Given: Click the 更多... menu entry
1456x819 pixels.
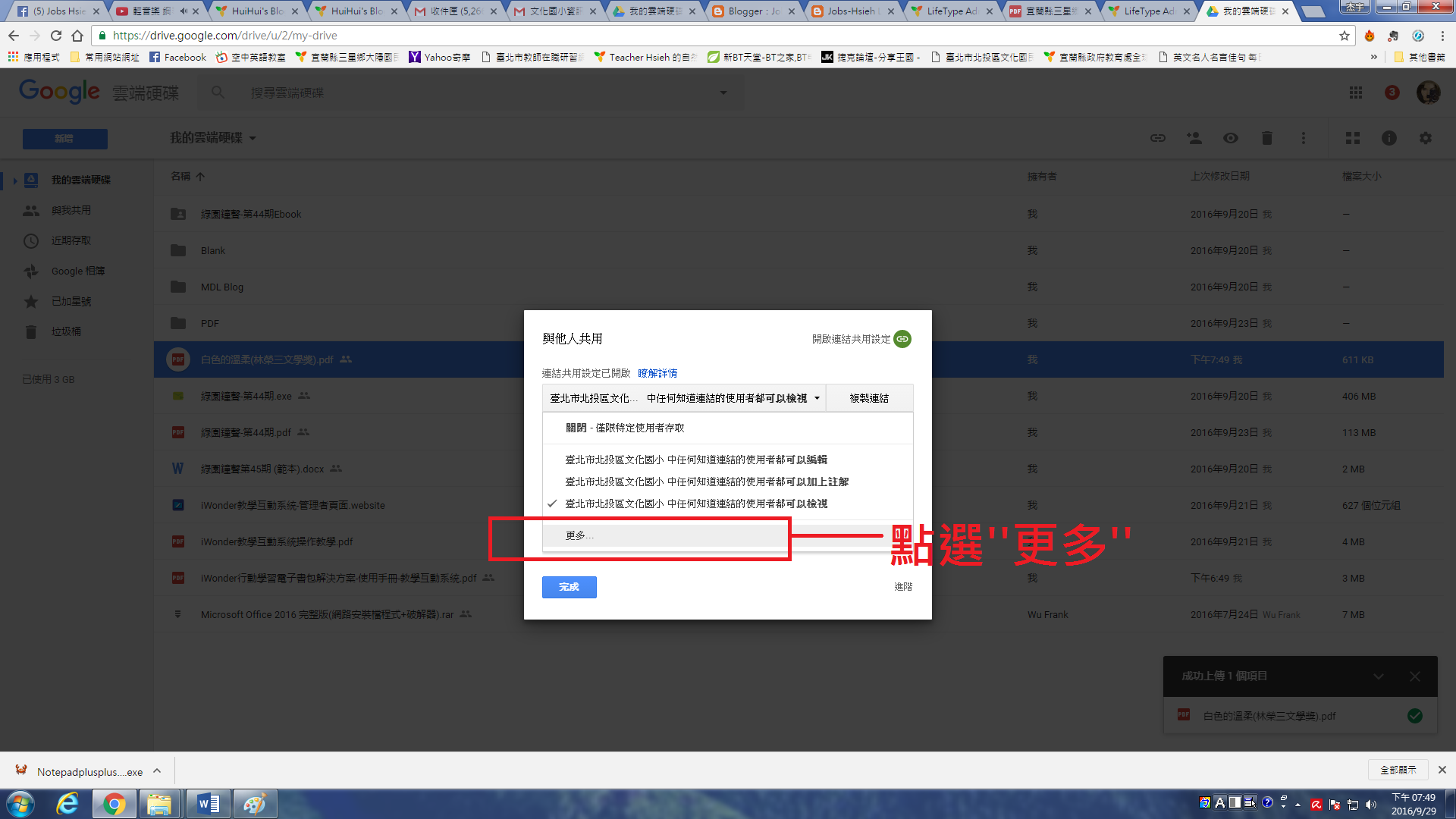Looking at the screenshot, I should [727, 535].
